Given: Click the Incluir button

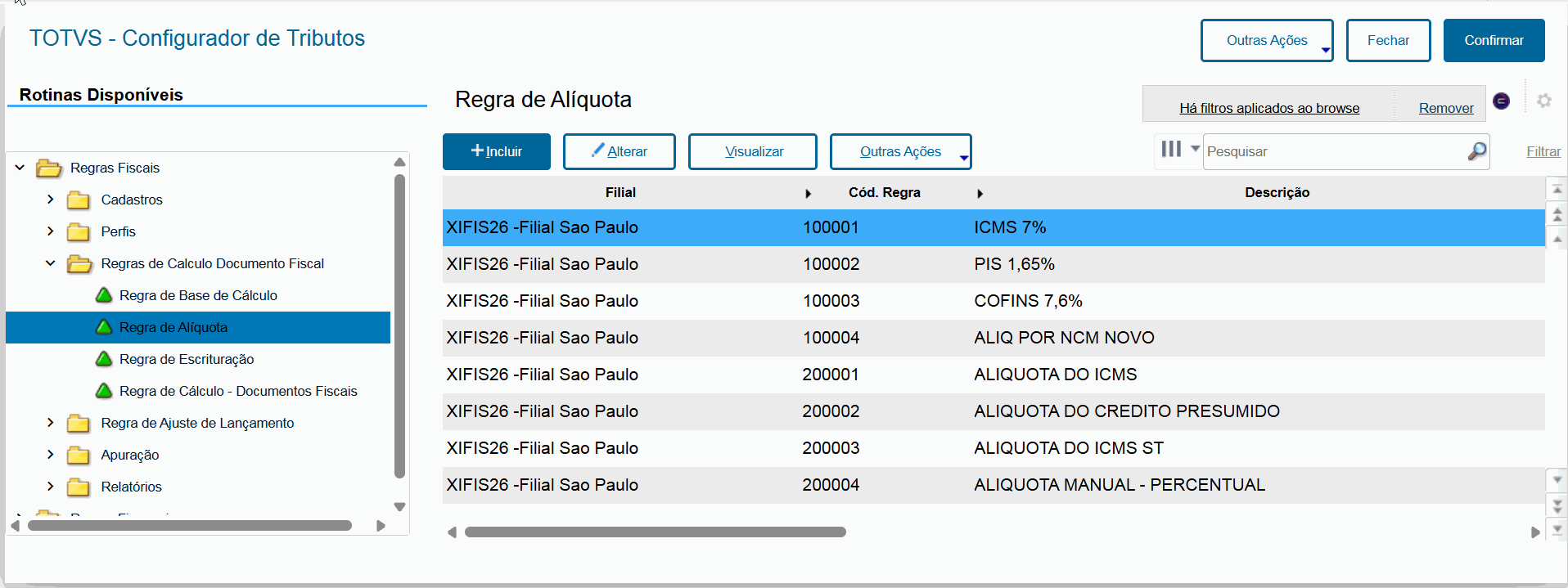Looking at the screenshot, I should tap(496, 152).
